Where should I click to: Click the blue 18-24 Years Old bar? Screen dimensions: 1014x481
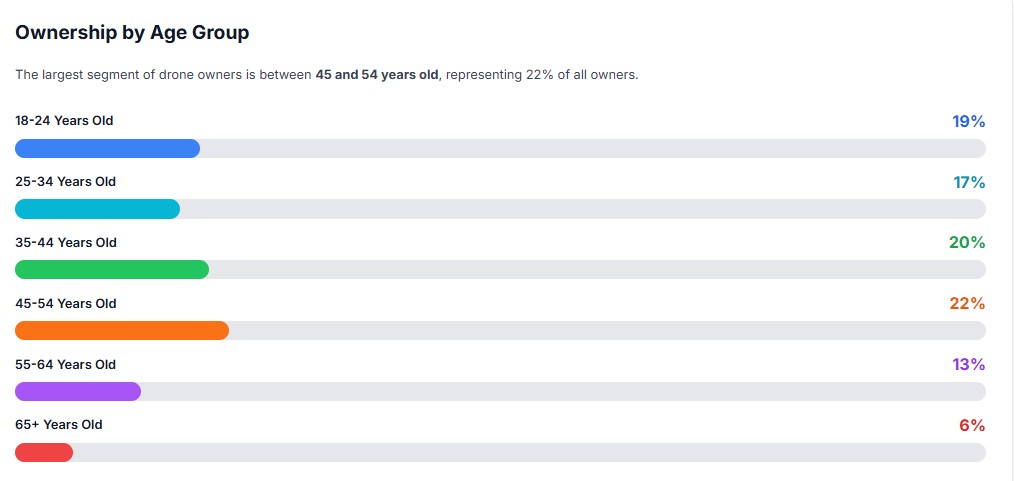click(x=107, y=149)
